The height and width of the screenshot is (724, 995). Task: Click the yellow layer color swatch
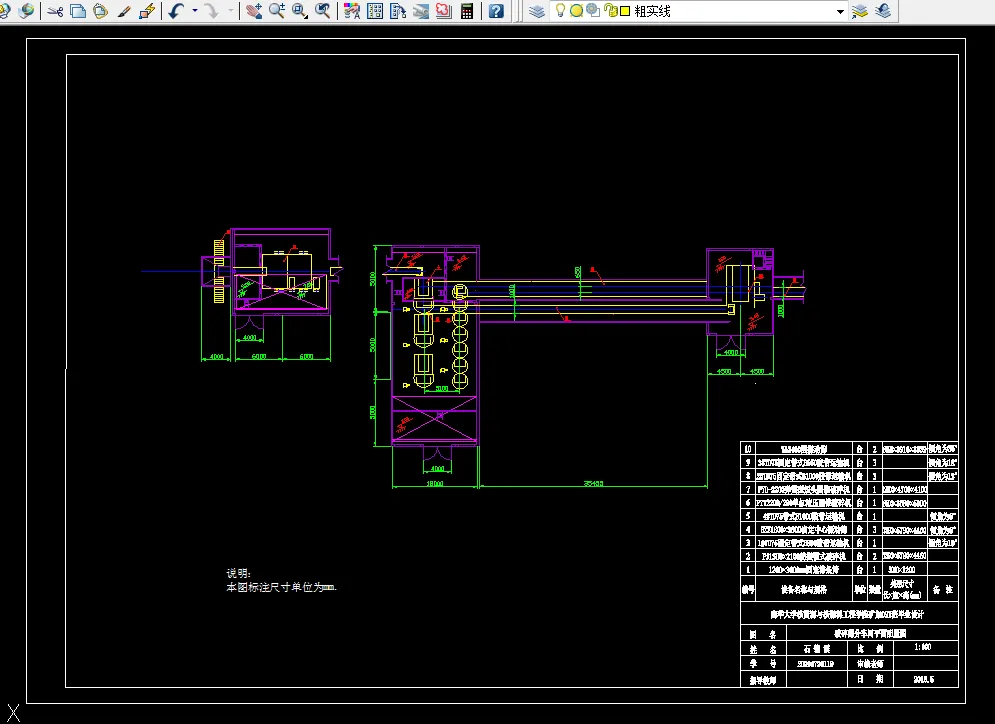[625, 11]
